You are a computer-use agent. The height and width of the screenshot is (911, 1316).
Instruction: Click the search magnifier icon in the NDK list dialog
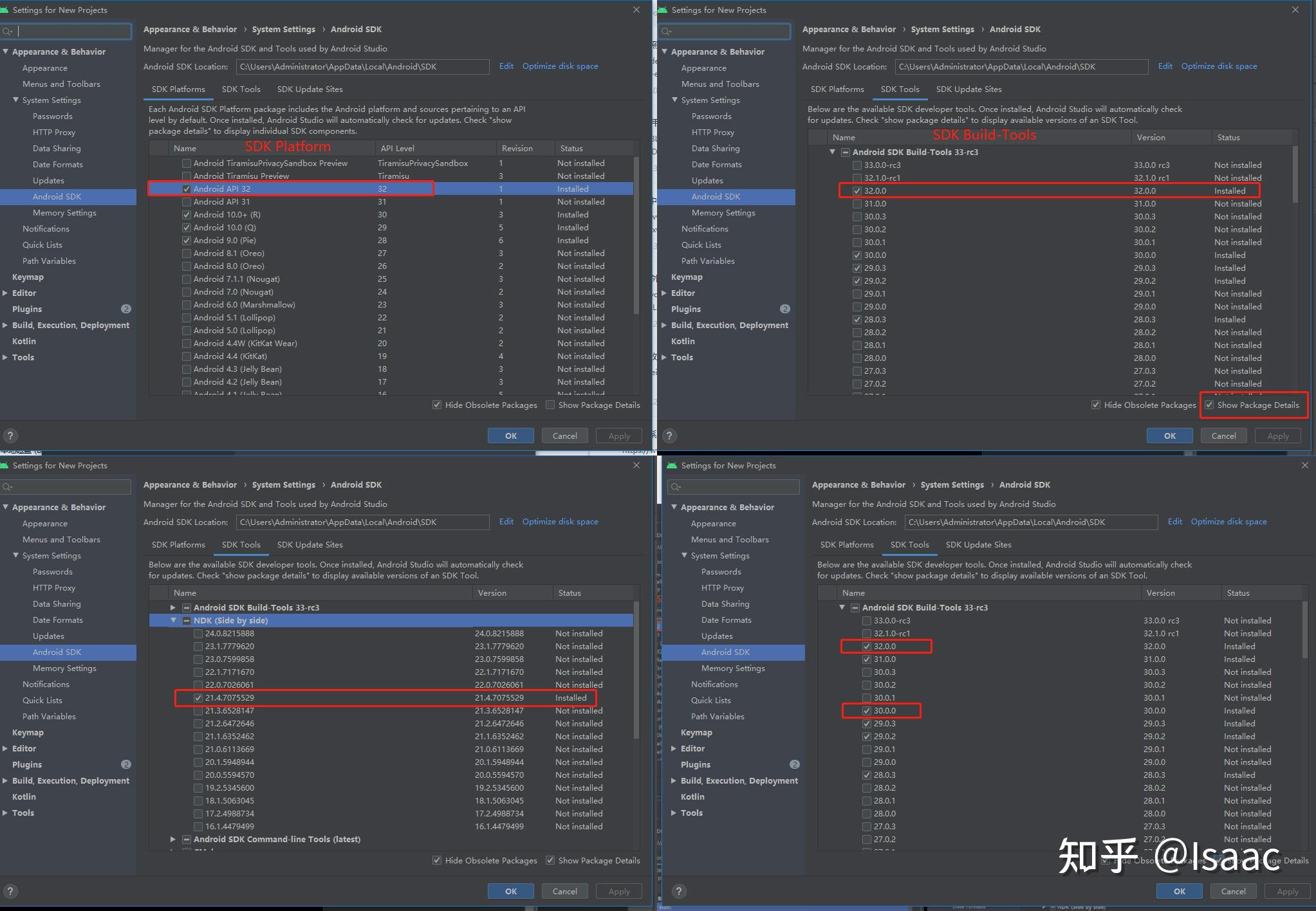[8, 487]
